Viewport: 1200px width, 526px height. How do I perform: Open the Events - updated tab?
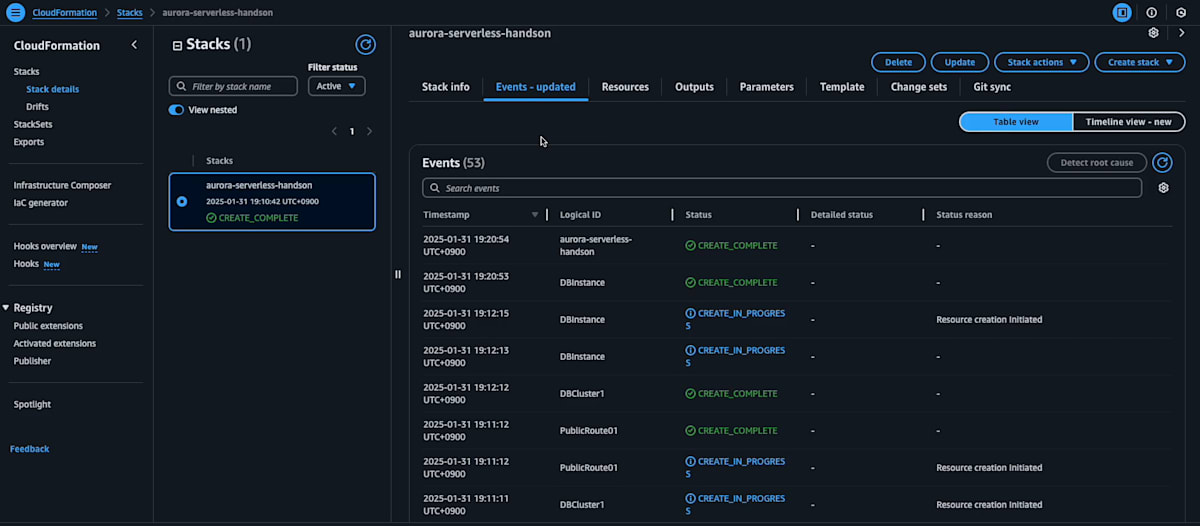[x=536, y=87]
